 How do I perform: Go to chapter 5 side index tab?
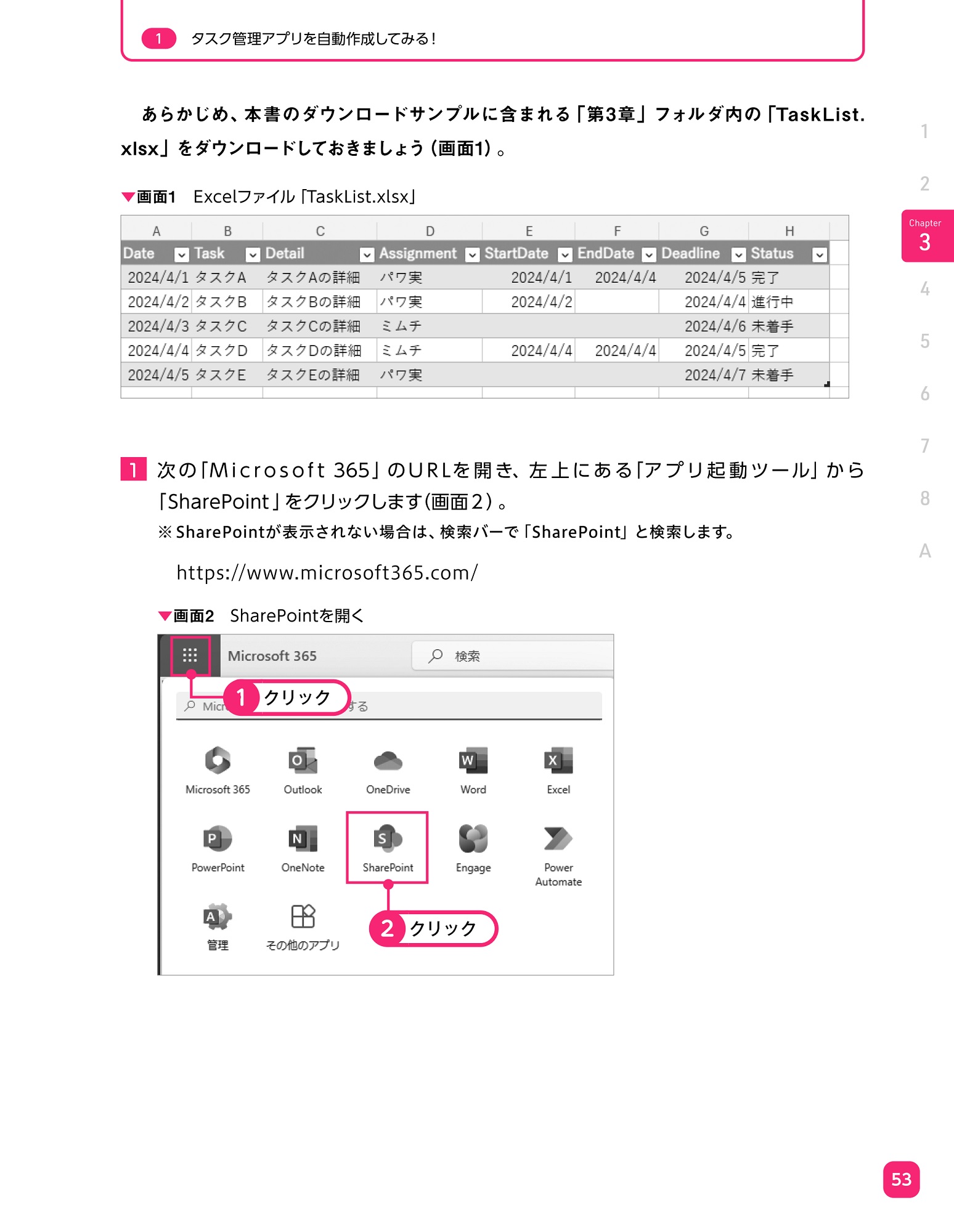pos(924,341)
